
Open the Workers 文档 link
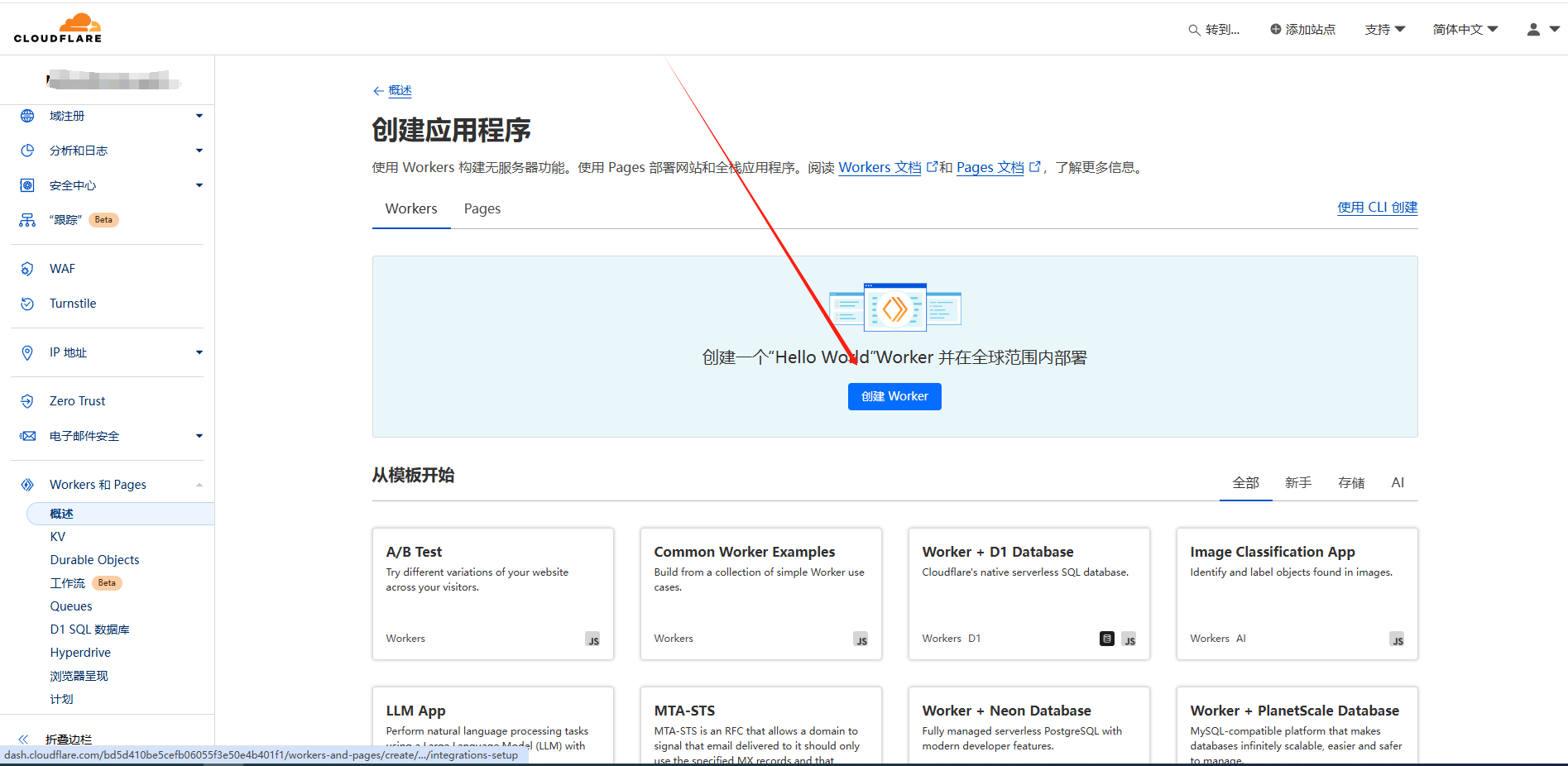pos(880,167)
